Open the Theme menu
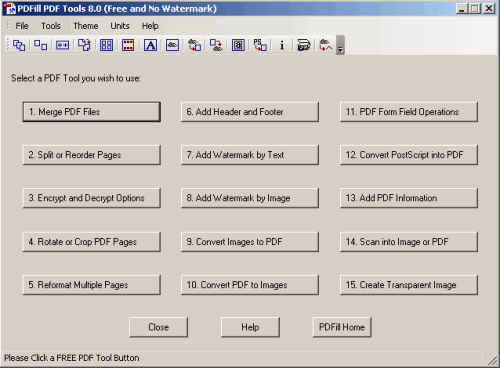This screenshot has width=500, height=368. point(86,26)
